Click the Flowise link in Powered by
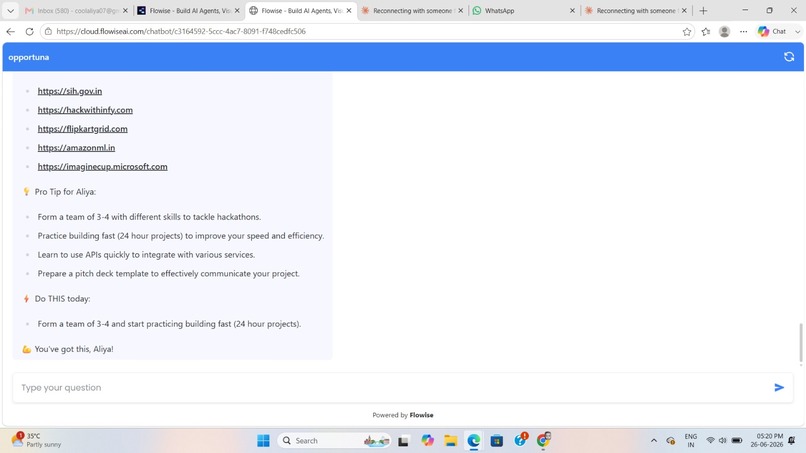The image size is (806, 453). pos(422,415)
